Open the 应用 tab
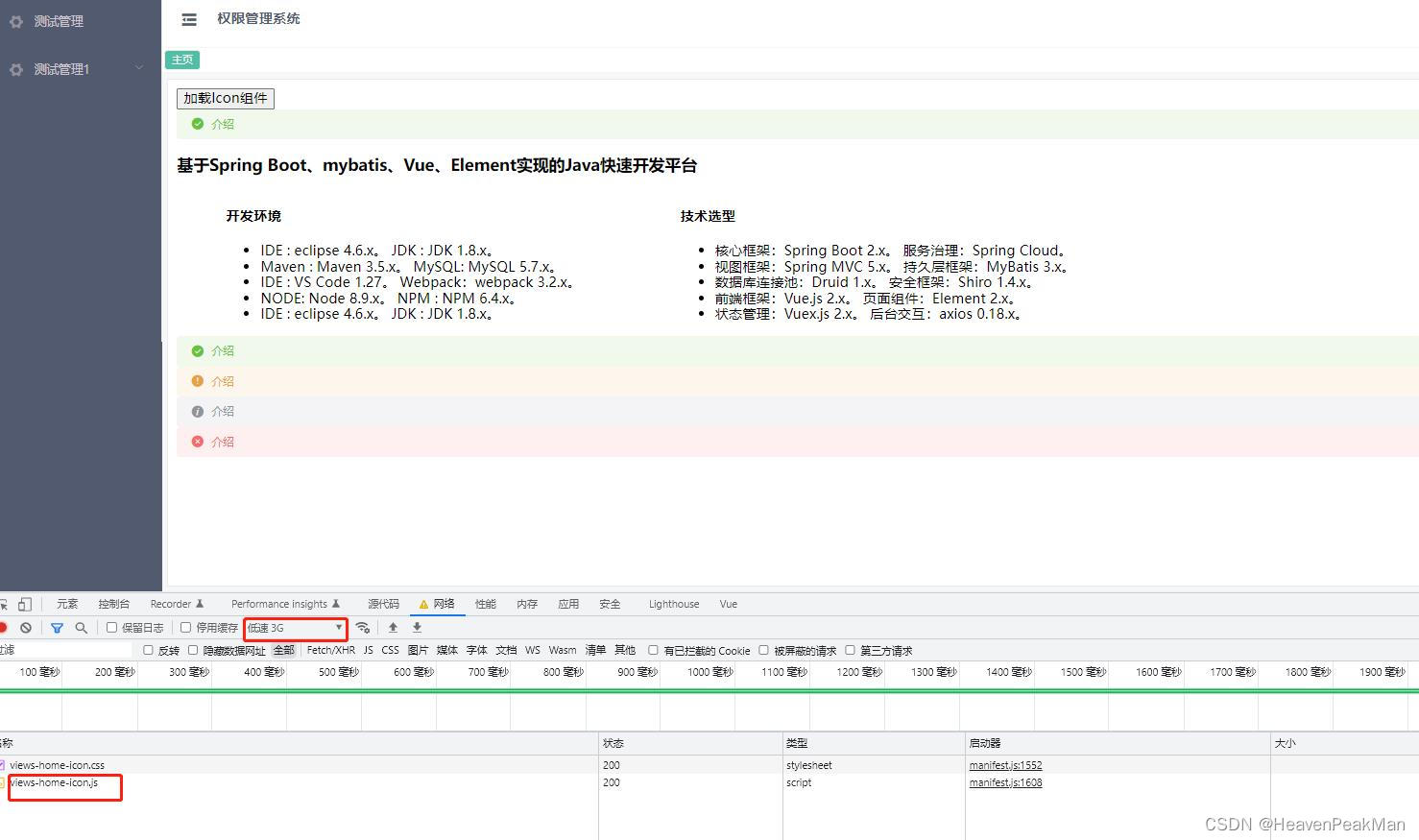This screenshot has width=1419, height=840. point(568,604)
